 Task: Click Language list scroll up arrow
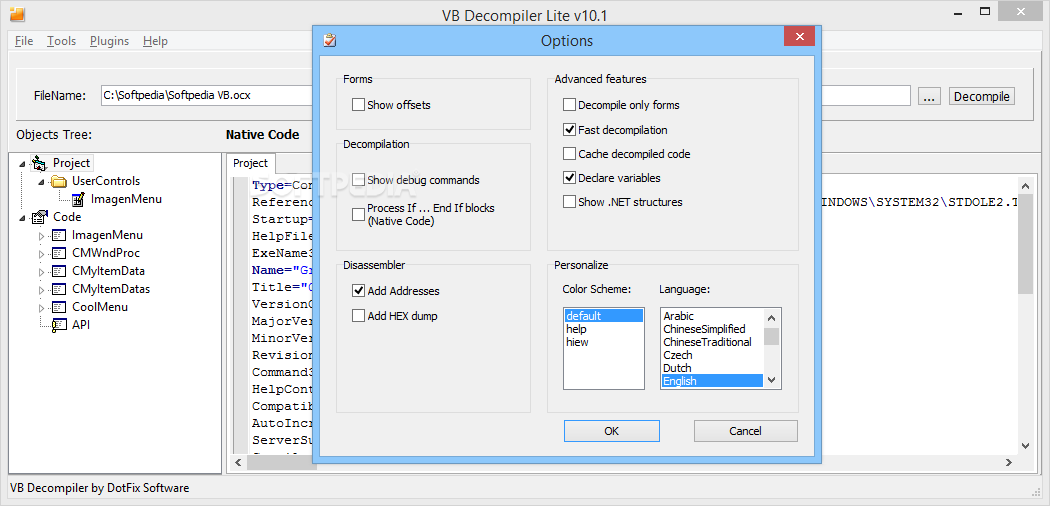[771, 318]
